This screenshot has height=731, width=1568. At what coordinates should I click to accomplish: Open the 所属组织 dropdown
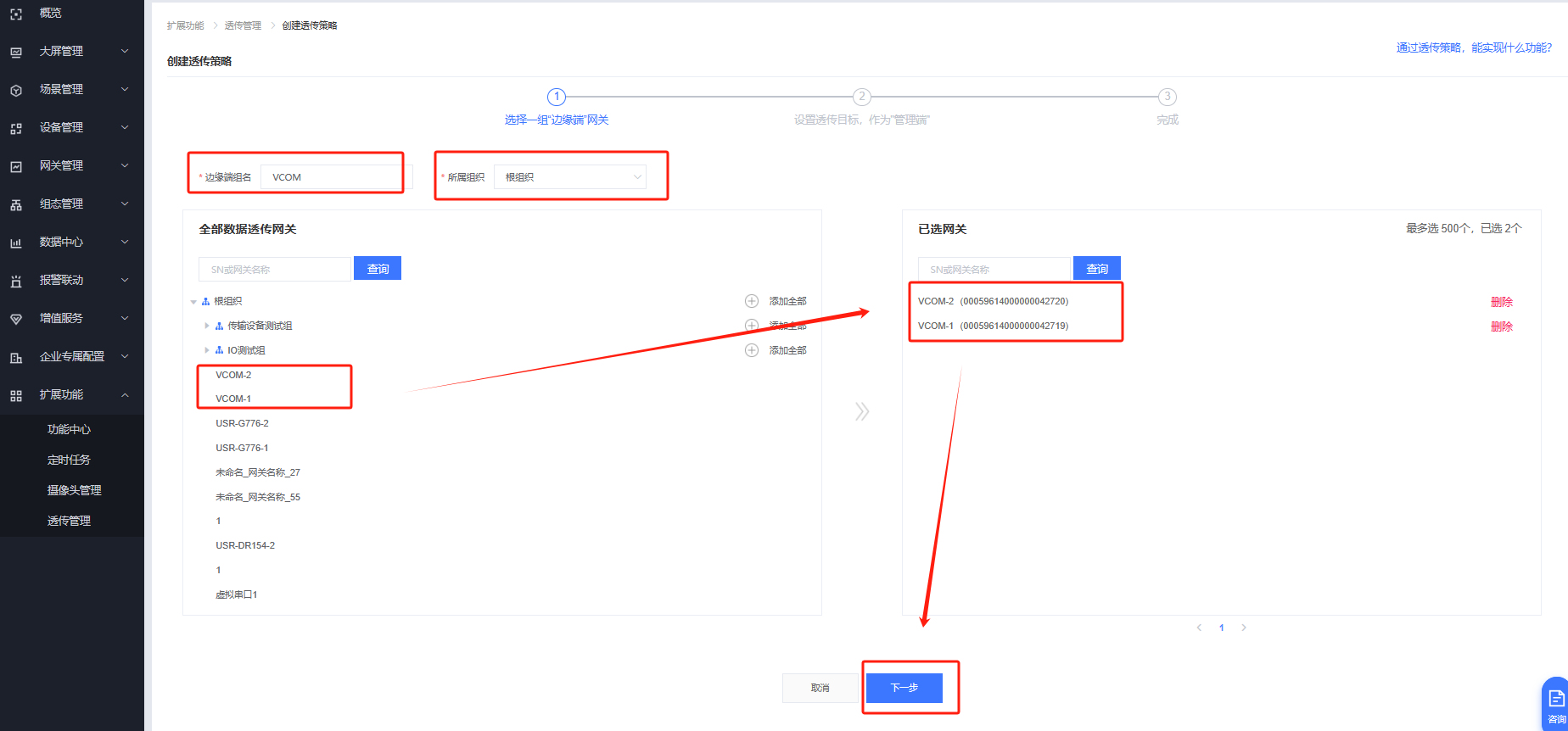coord(570,177)
